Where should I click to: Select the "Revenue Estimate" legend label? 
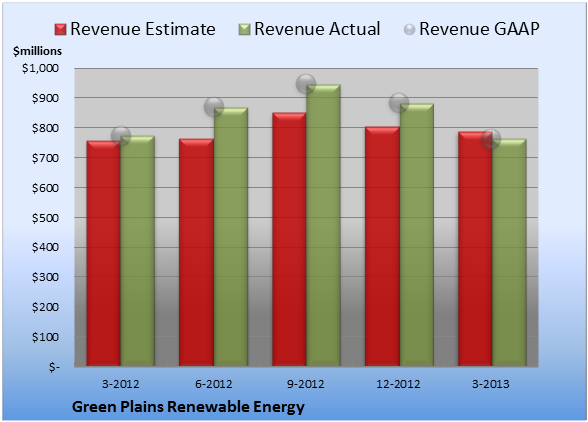143,29
